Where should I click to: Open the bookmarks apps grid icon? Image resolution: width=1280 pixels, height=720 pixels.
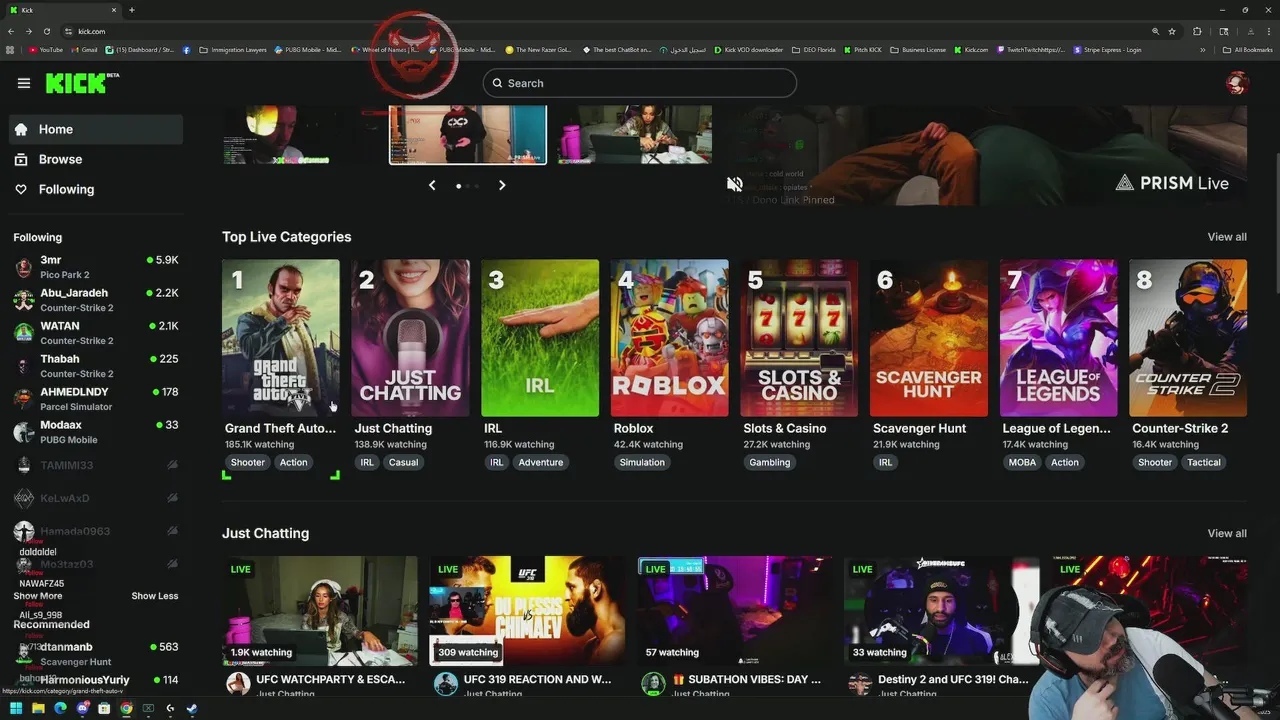pos(11,50)
